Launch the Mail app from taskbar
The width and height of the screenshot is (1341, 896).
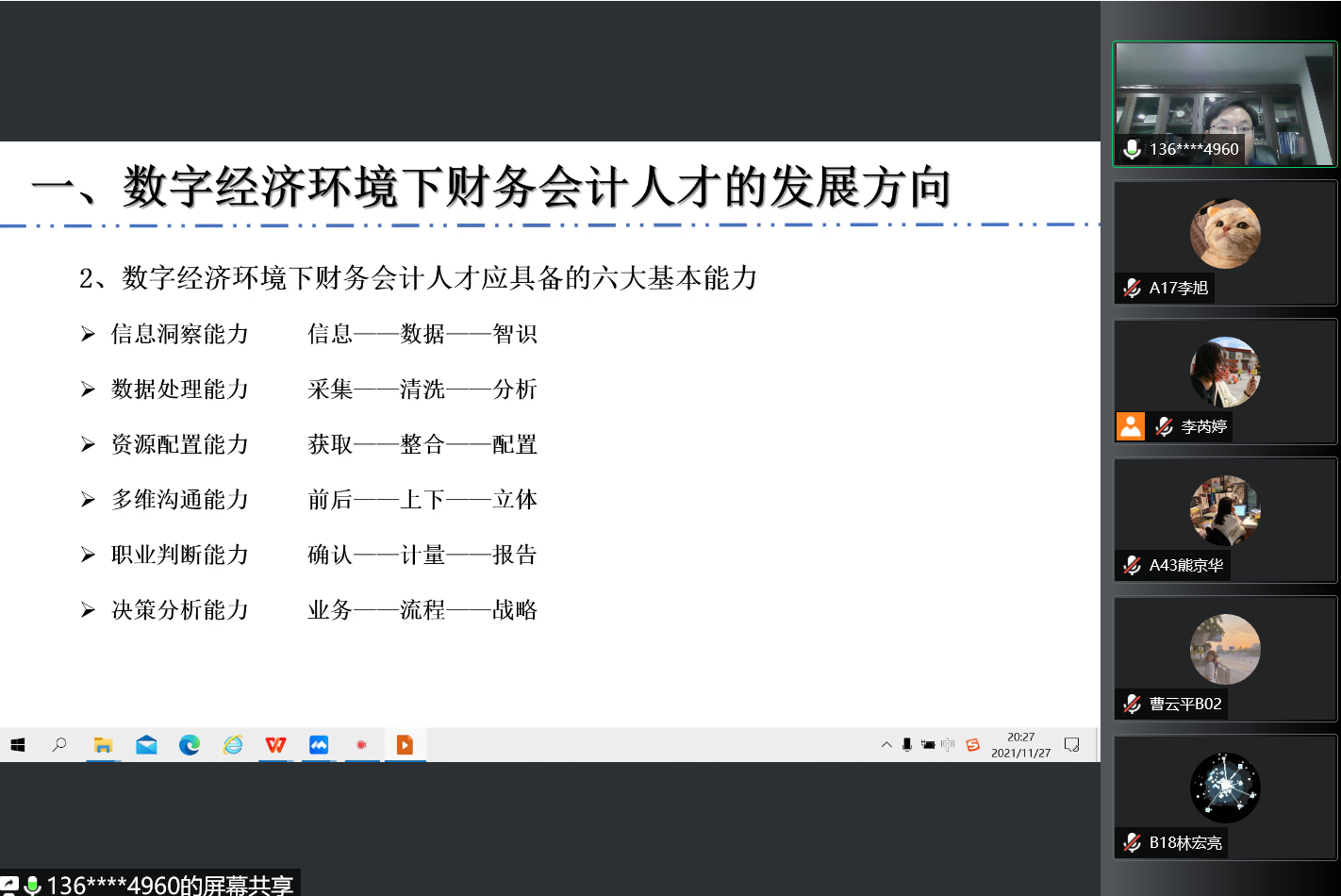coord(146,745)
